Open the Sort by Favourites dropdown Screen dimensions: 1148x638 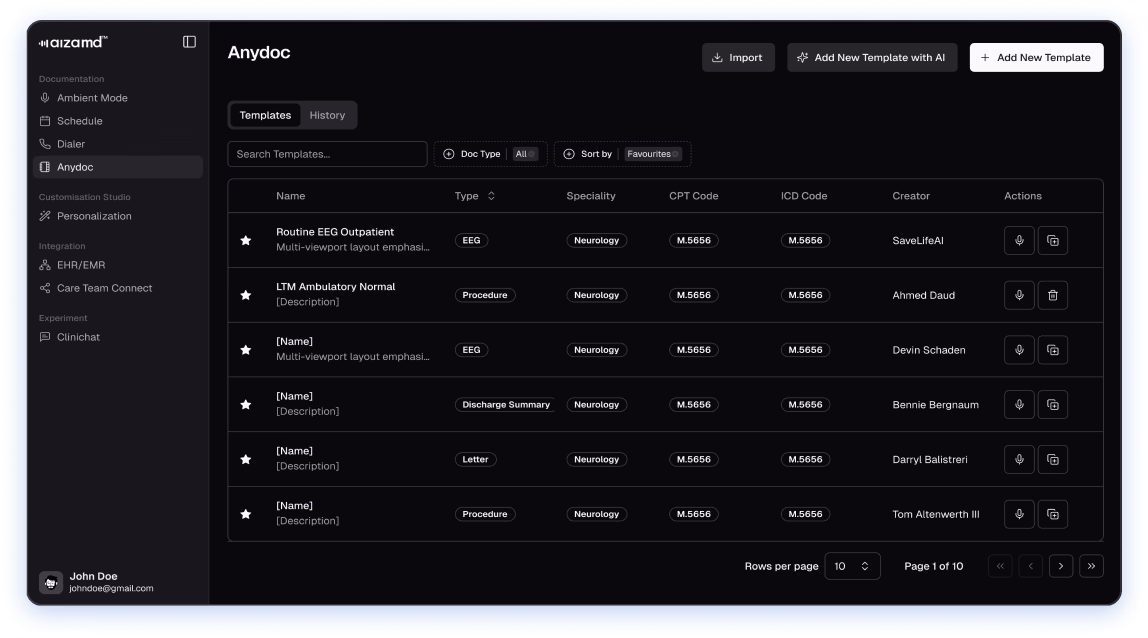point(622,154)
